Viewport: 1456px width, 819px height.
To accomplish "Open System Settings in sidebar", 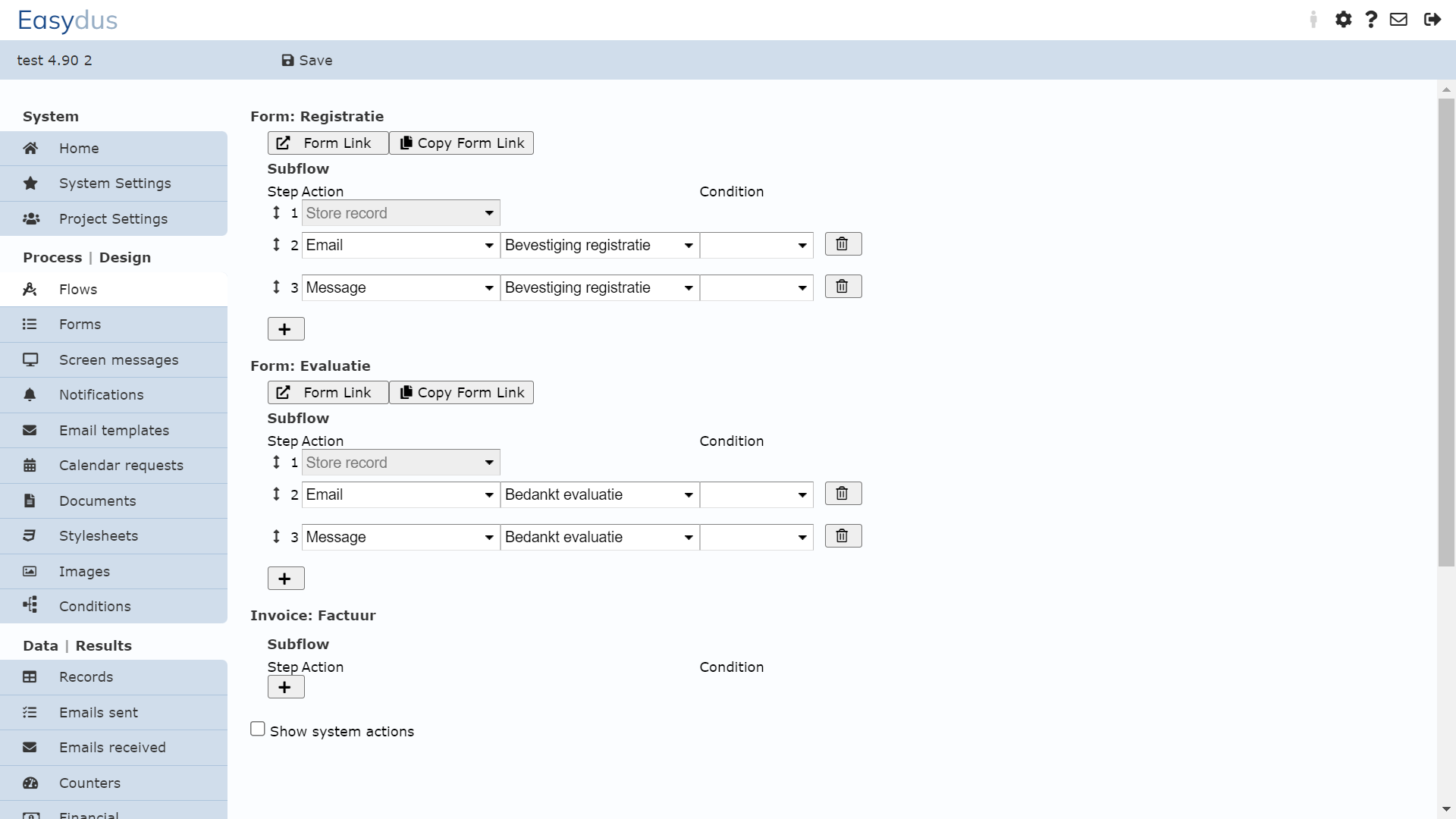I will tap(114, 184).
